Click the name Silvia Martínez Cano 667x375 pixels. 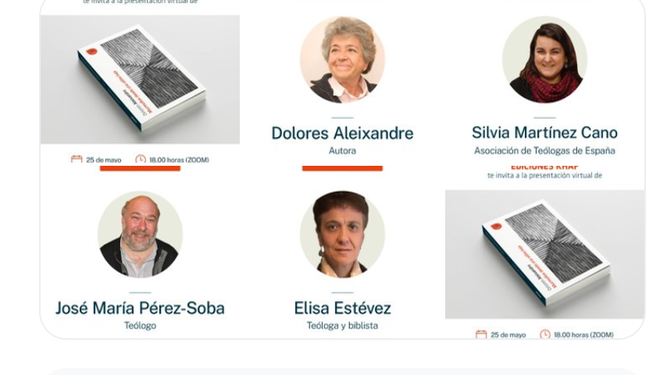[544, 133]
